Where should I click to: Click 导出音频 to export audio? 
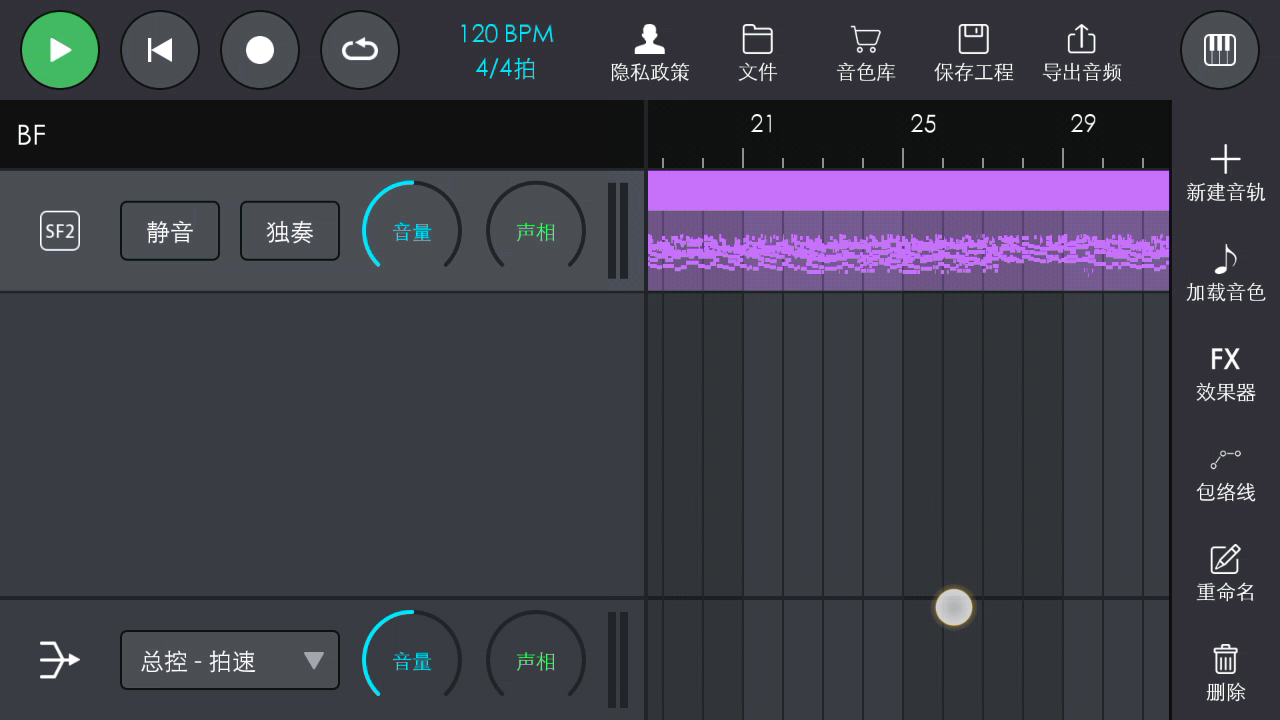pyautogui.click(x=1082, y=54)
